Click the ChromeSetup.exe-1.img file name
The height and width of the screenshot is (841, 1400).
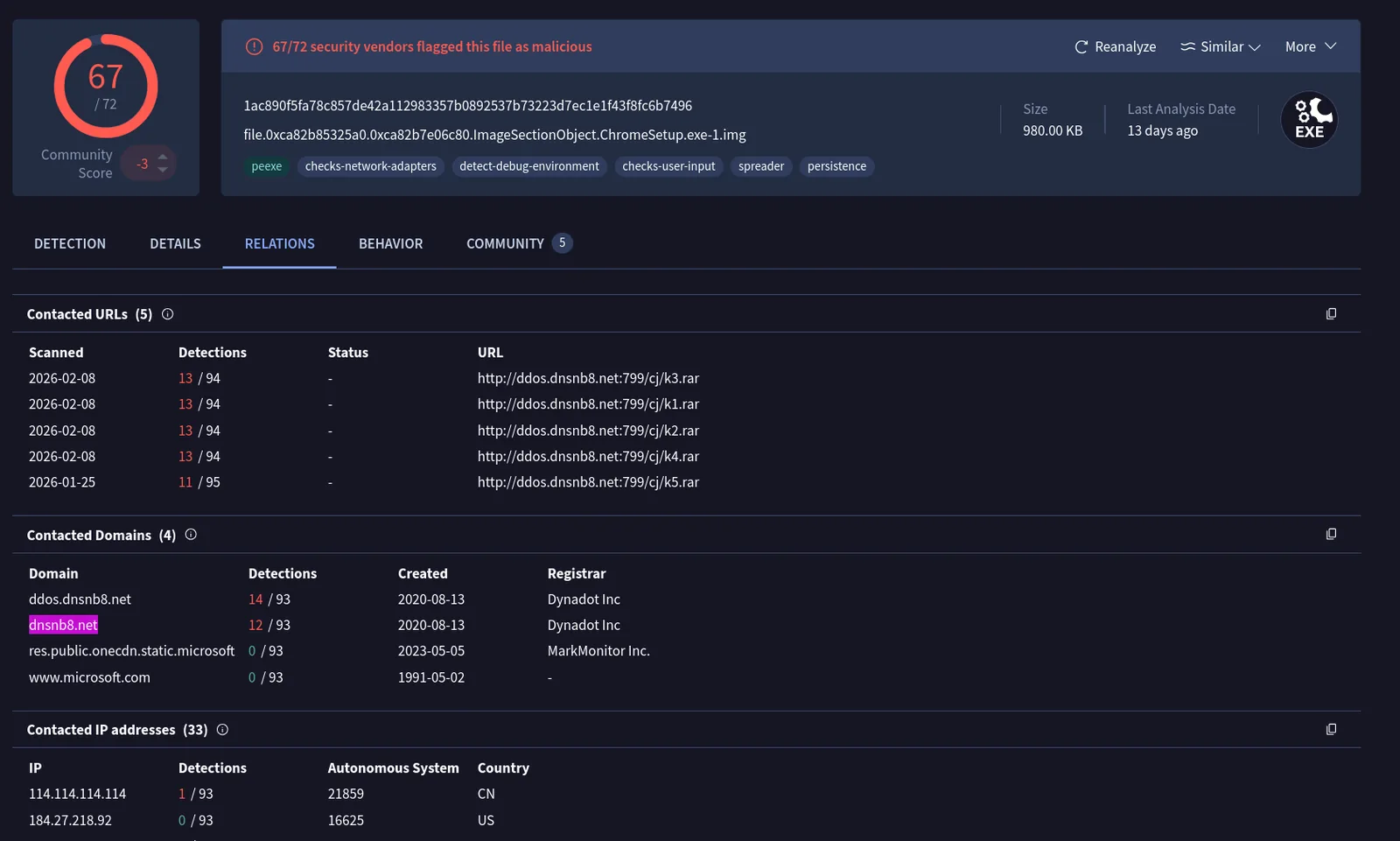click(x=494, y=135)
